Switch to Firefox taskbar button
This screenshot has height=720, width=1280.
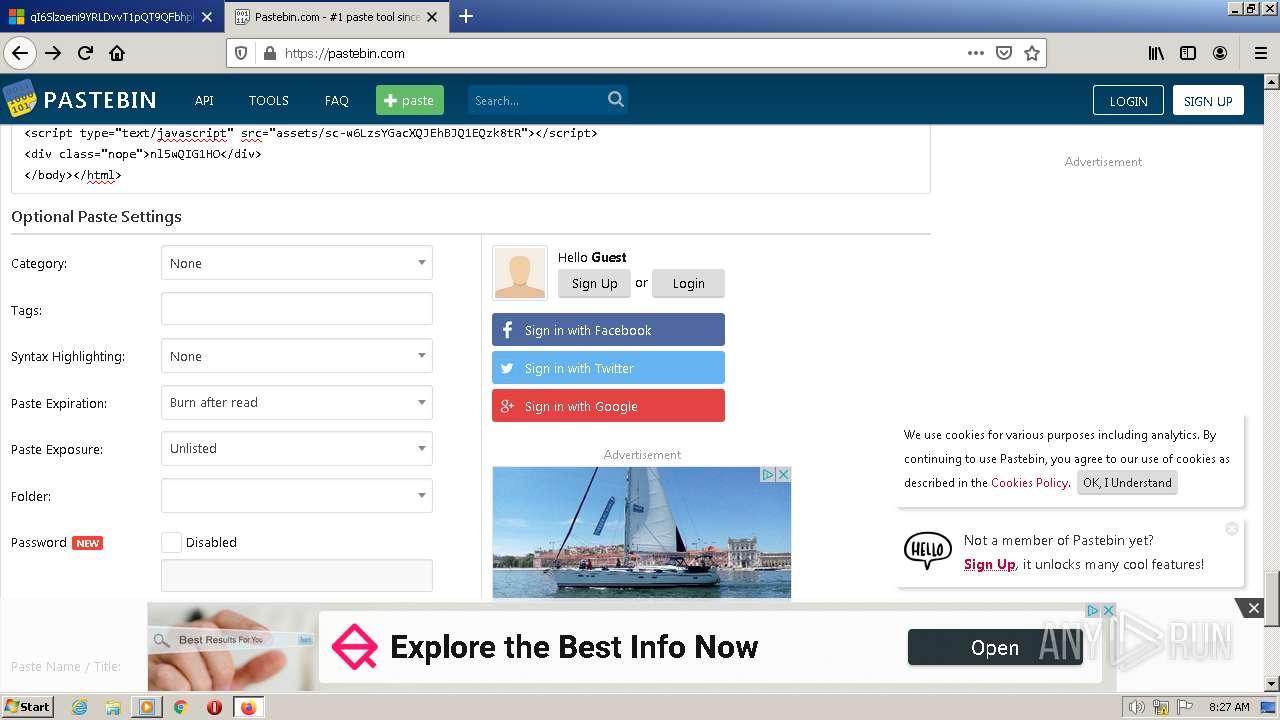[248, 707]
